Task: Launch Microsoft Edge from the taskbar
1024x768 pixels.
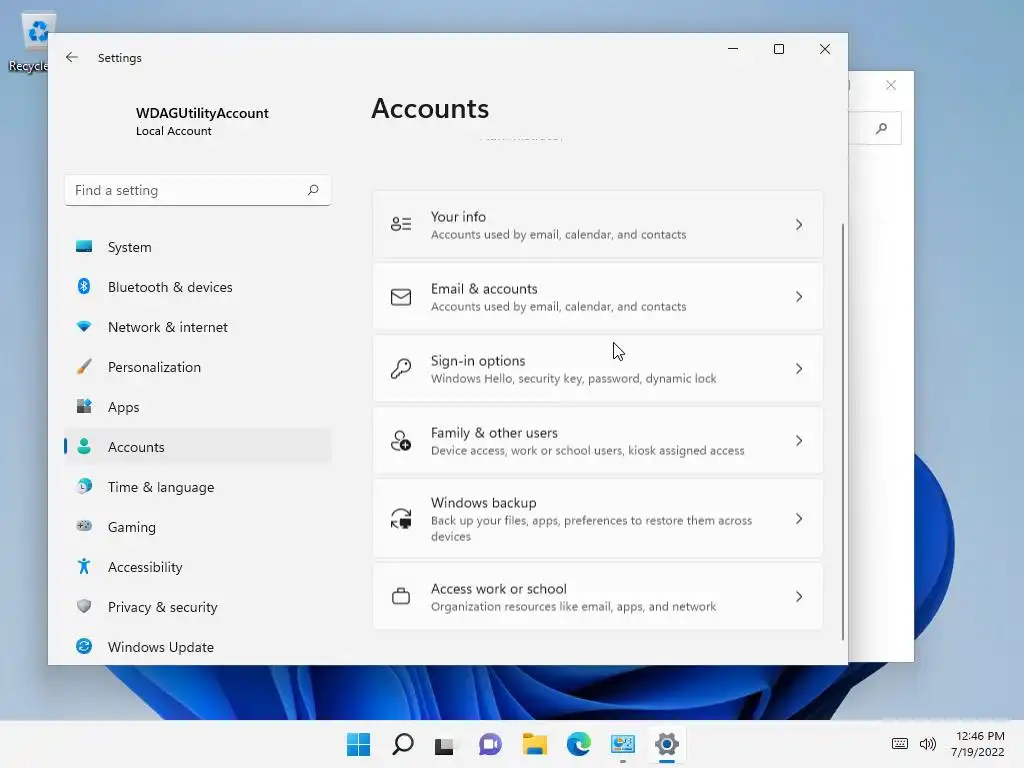Action: 579,744
